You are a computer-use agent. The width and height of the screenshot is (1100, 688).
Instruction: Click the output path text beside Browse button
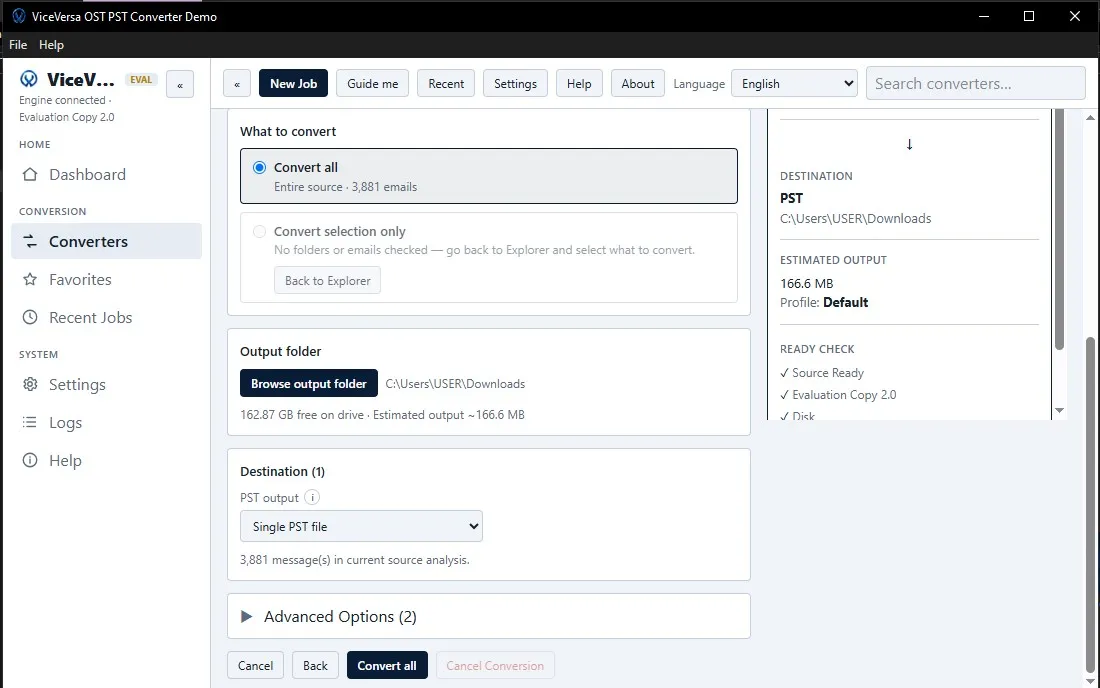pos(455,384)
